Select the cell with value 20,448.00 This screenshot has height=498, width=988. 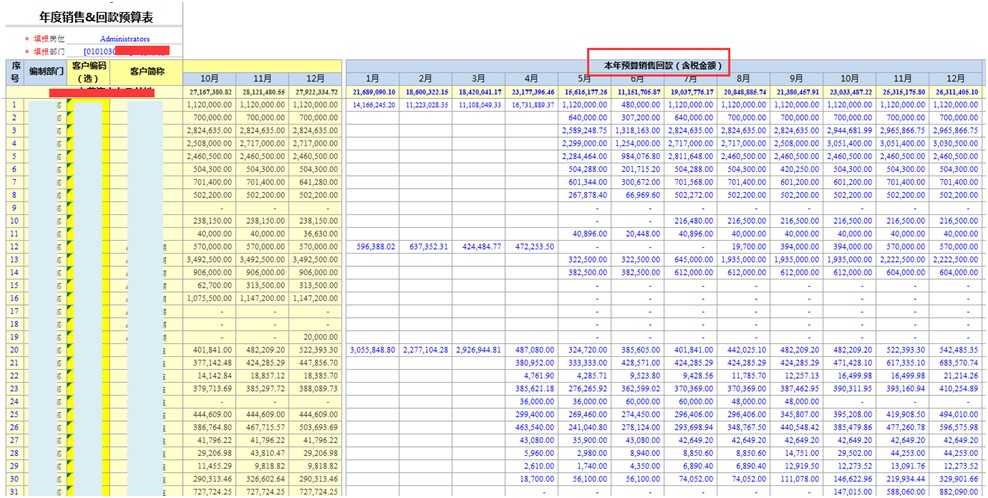click(637, 233)
